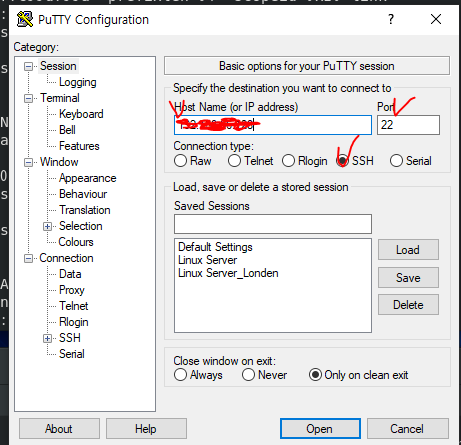Viewport: 461px width, 445px height.
Task: Open the Behaviour settings category
Action: click(x=83, y=194)
